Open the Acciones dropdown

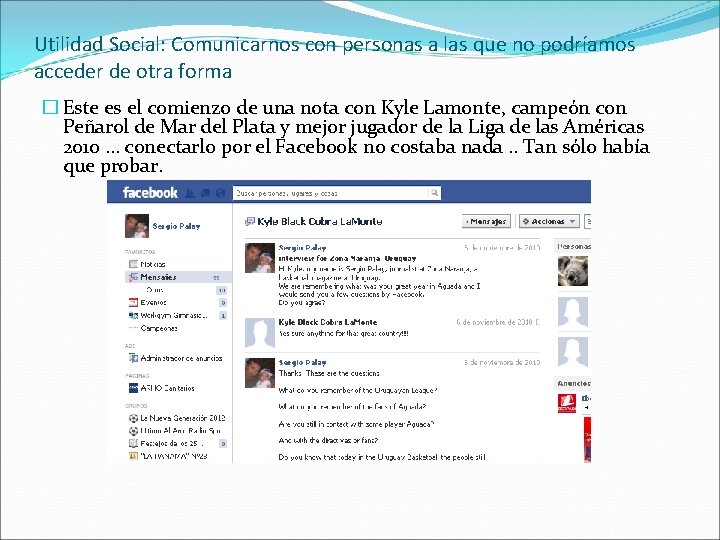[549, 221]
